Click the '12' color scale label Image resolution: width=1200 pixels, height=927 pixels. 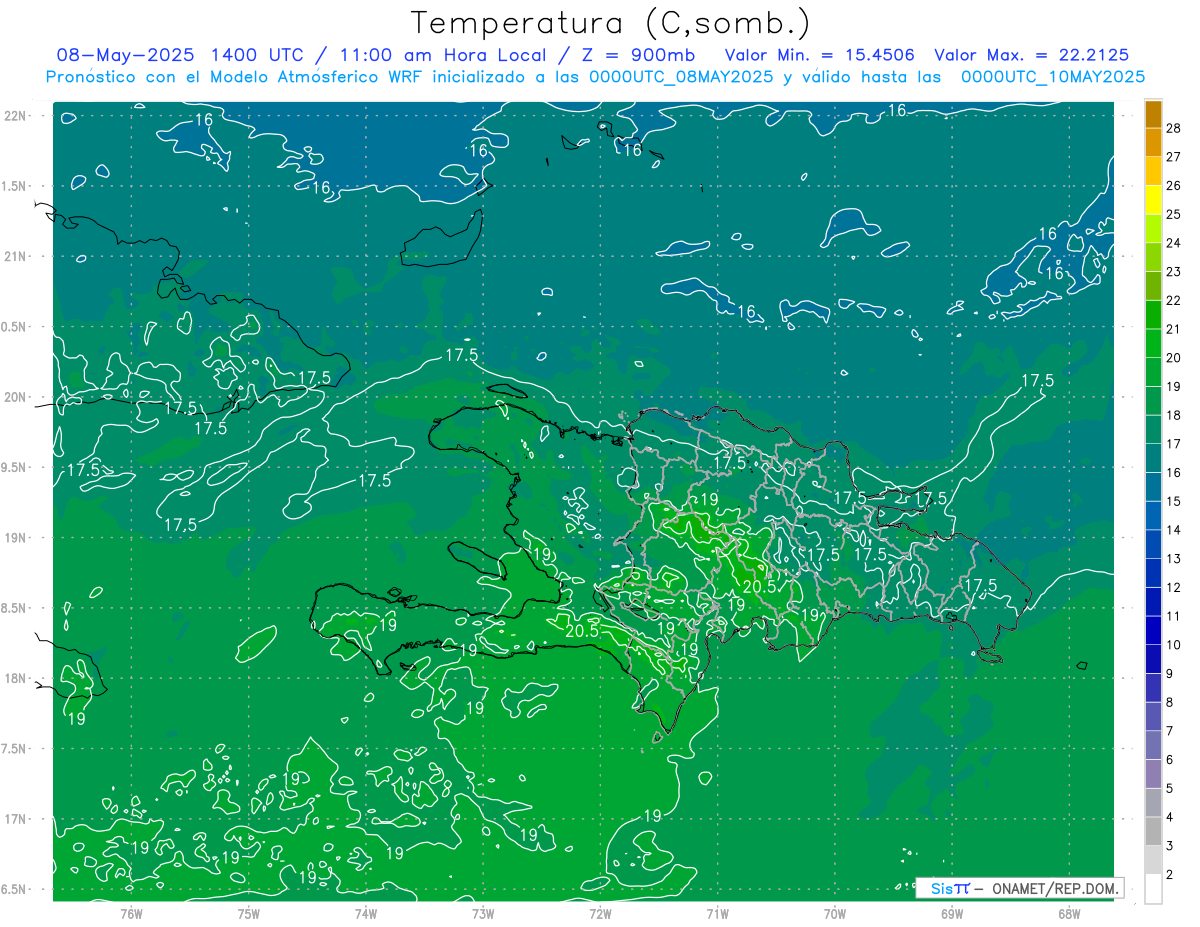(x=1173, y=587)
